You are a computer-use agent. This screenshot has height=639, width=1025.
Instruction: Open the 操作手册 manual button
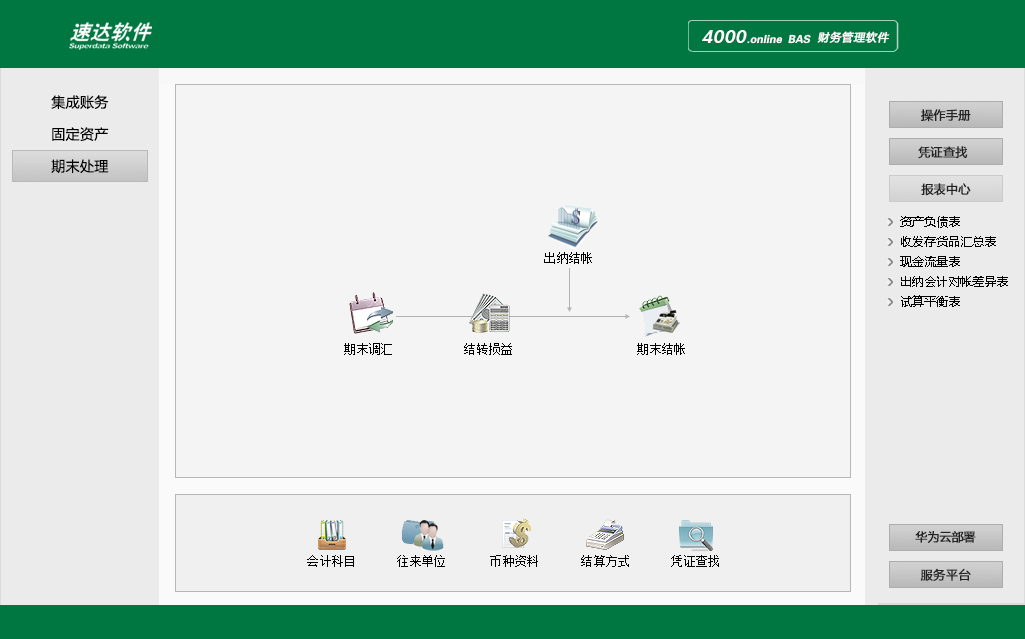coord(945,114)
